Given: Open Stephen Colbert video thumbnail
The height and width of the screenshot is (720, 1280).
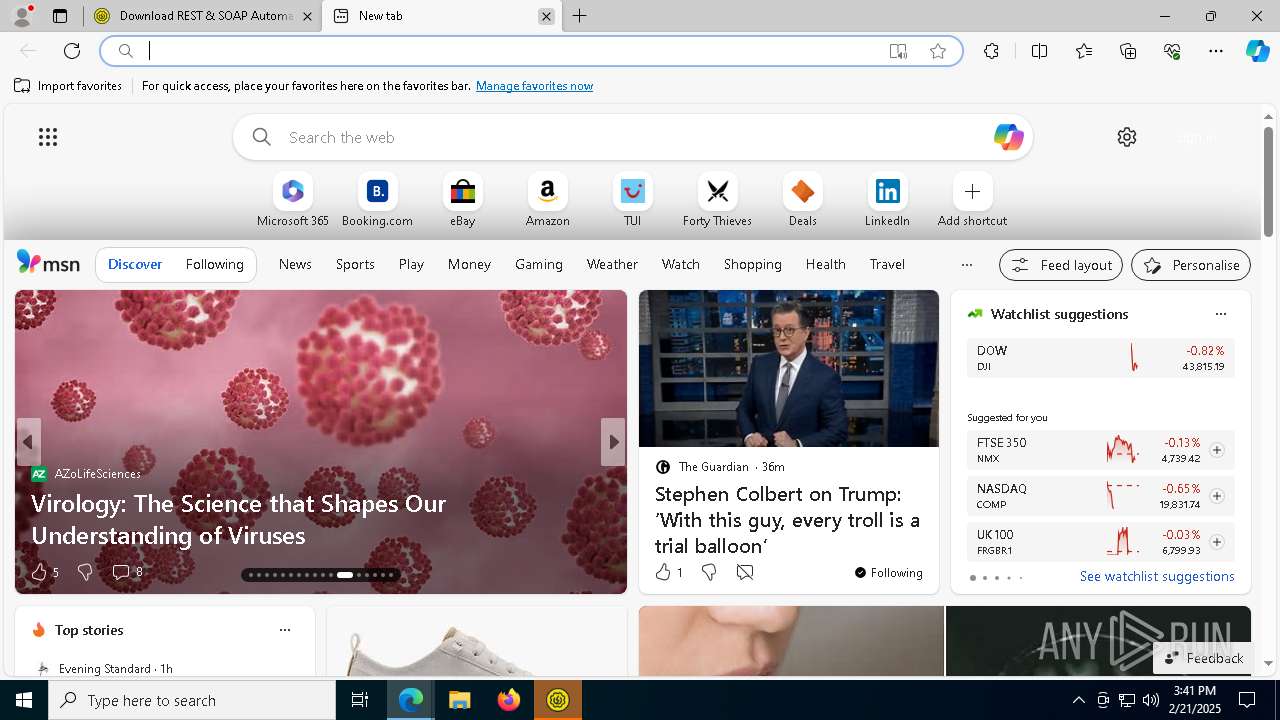Looking at the screenshot, I should pos(789,369).
